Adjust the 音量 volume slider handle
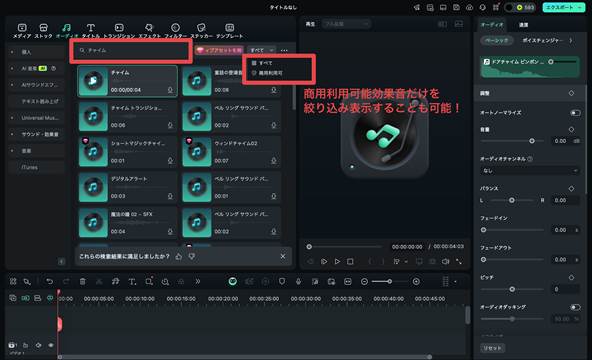Image resolution: width=592 pixels, height=360 pixels. click(x=532, y=141)
